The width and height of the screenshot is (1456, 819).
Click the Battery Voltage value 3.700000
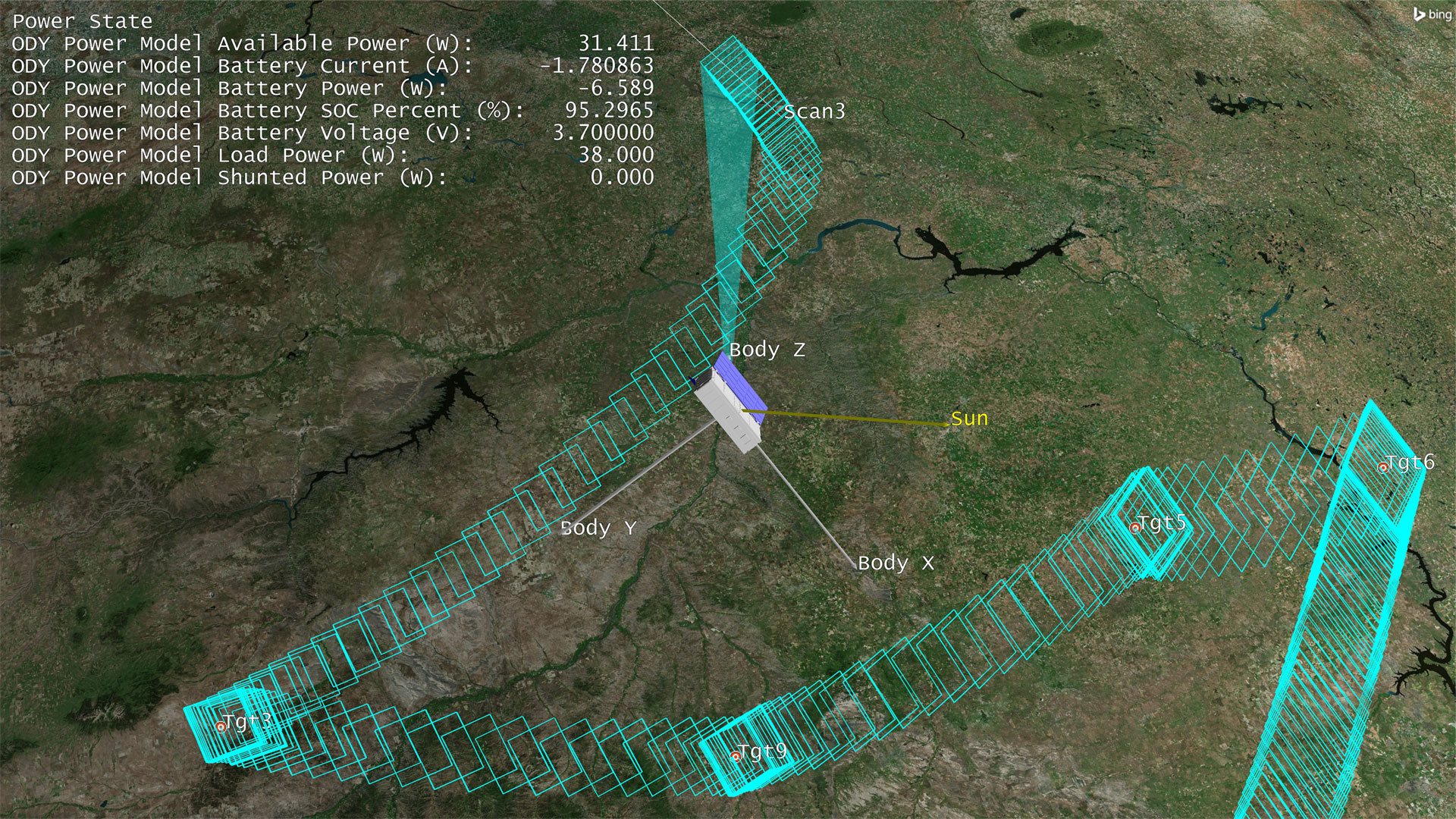pos(603,133)
